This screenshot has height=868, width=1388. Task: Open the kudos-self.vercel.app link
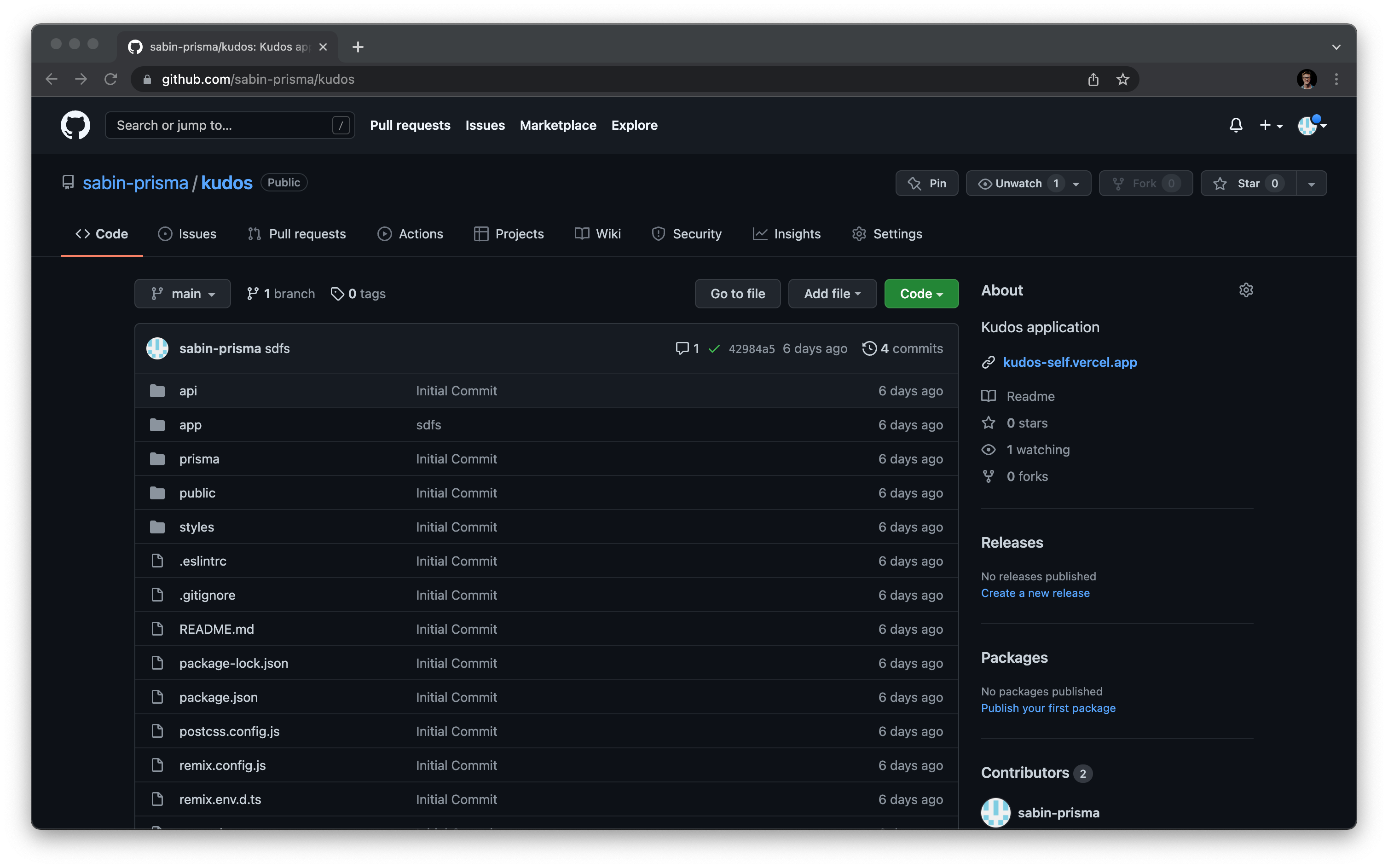coord(1070,362)
